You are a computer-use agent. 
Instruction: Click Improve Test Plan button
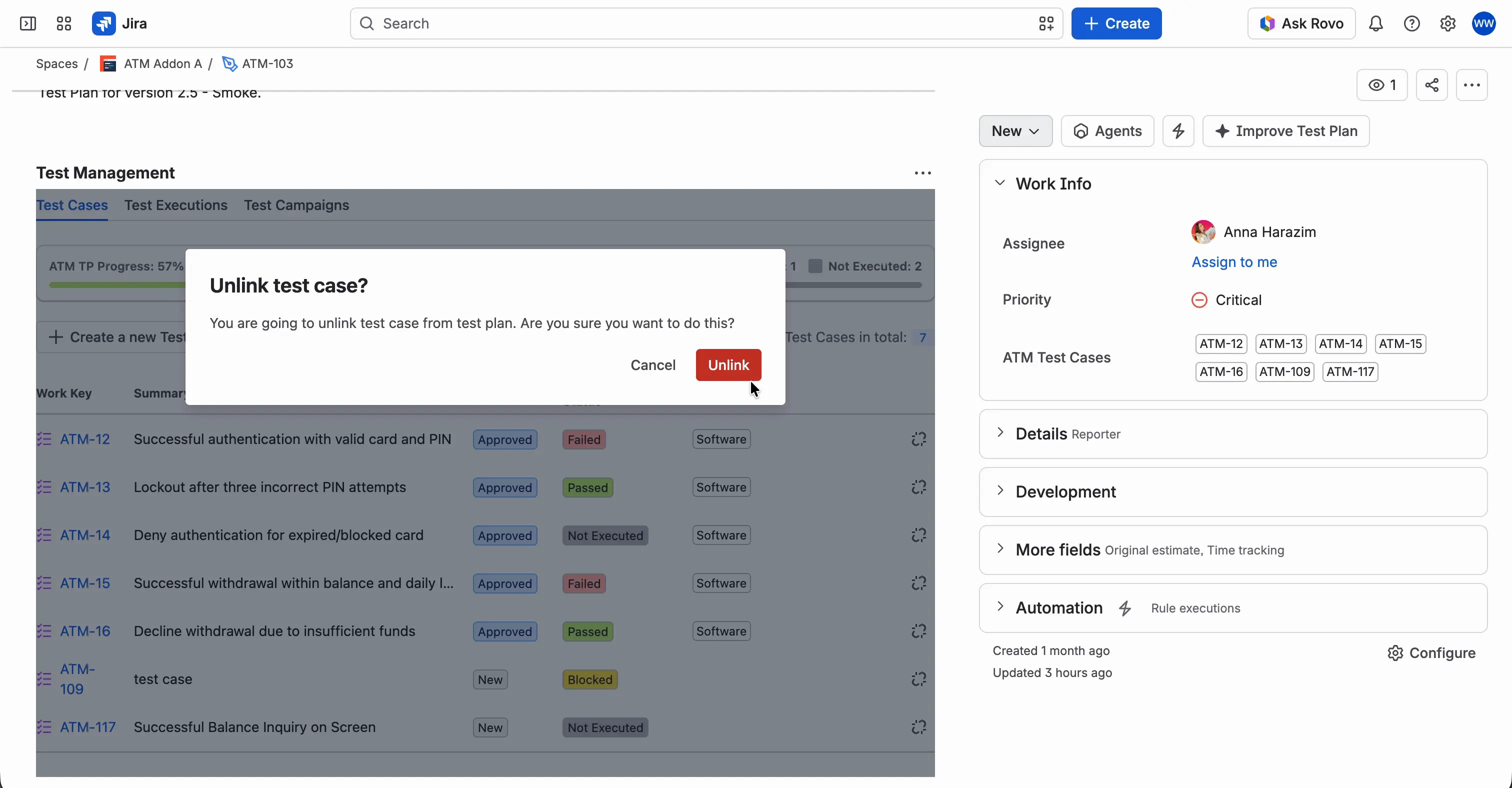1285,131
